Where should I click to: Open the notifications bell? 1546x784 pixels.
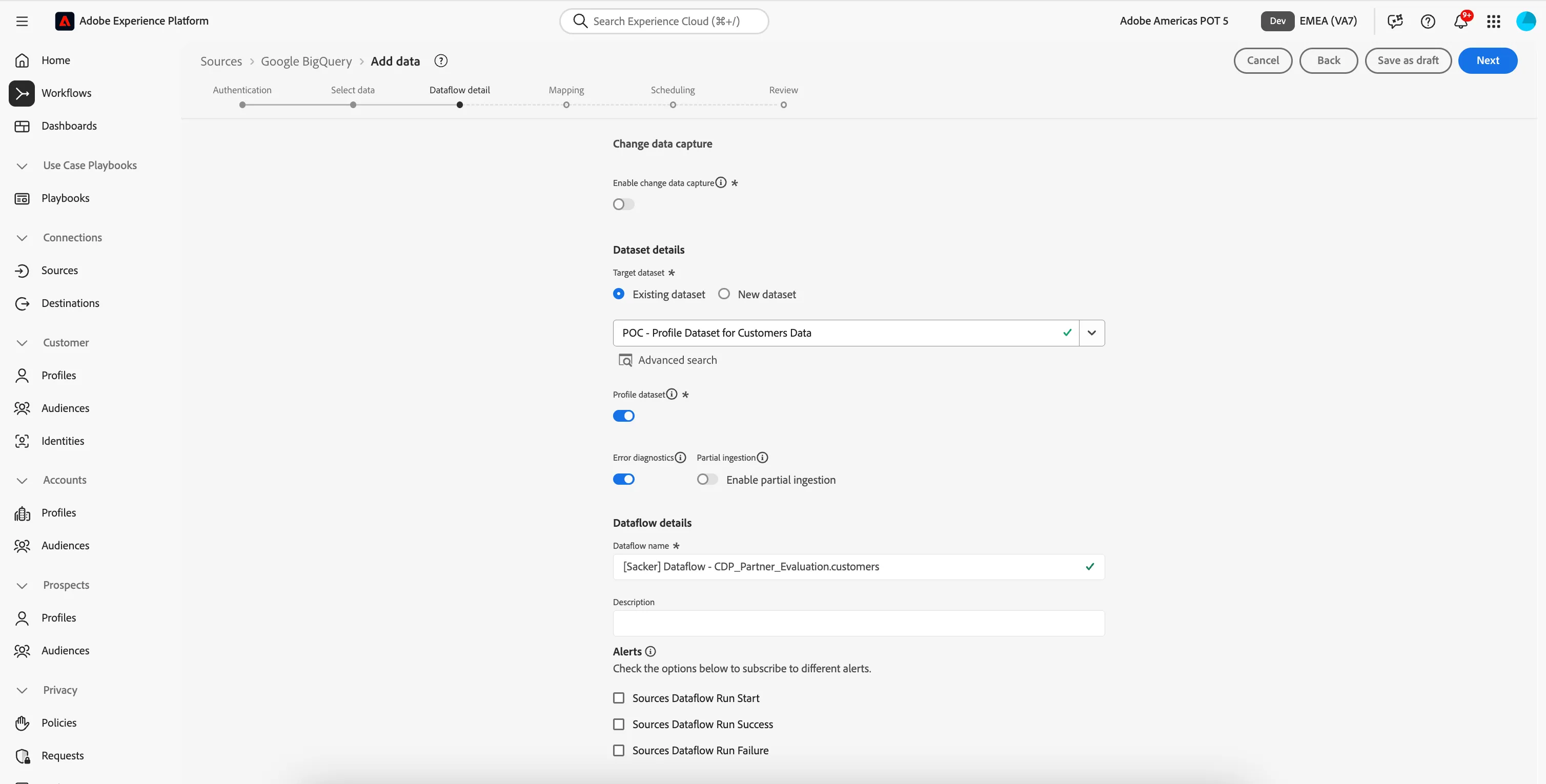pyautogui.click(x=1461, y=21)
